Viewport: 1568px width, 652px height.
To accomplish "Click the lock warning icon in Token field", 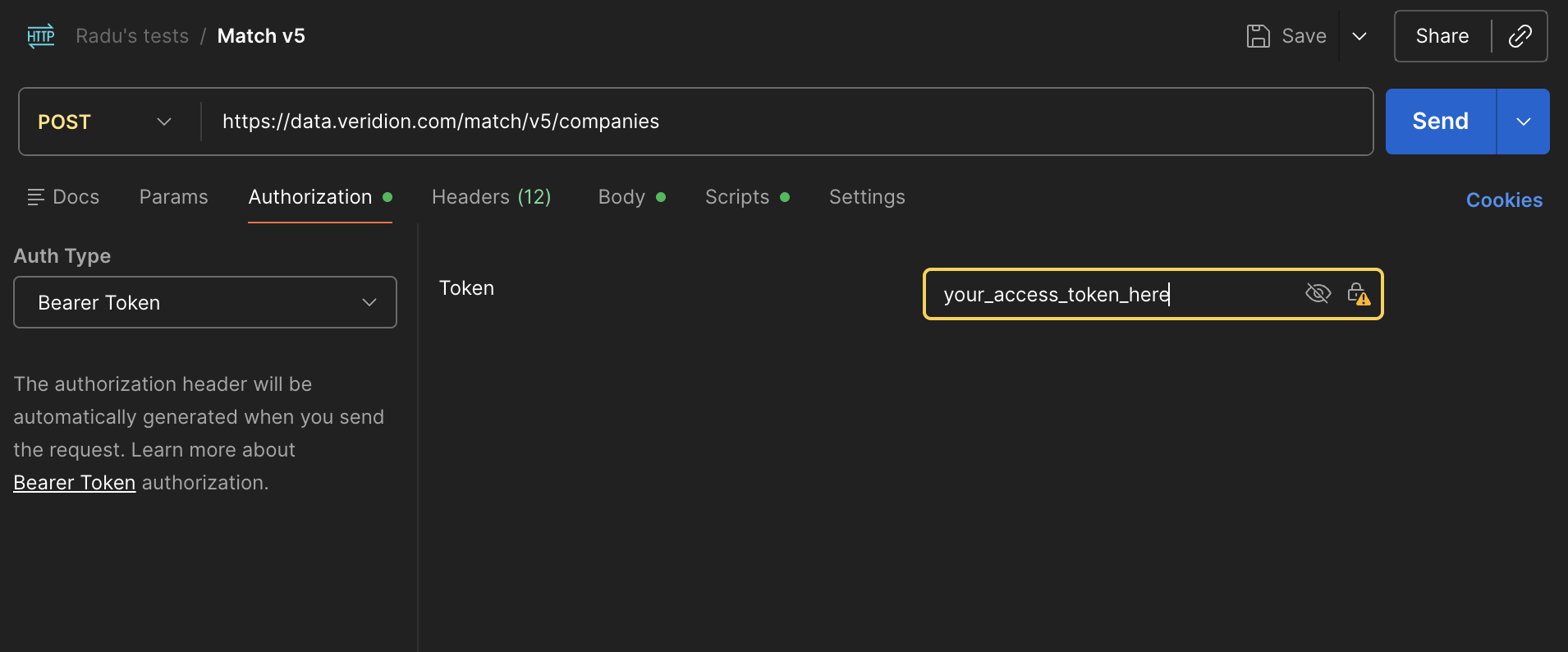I will coord(1359,293).
